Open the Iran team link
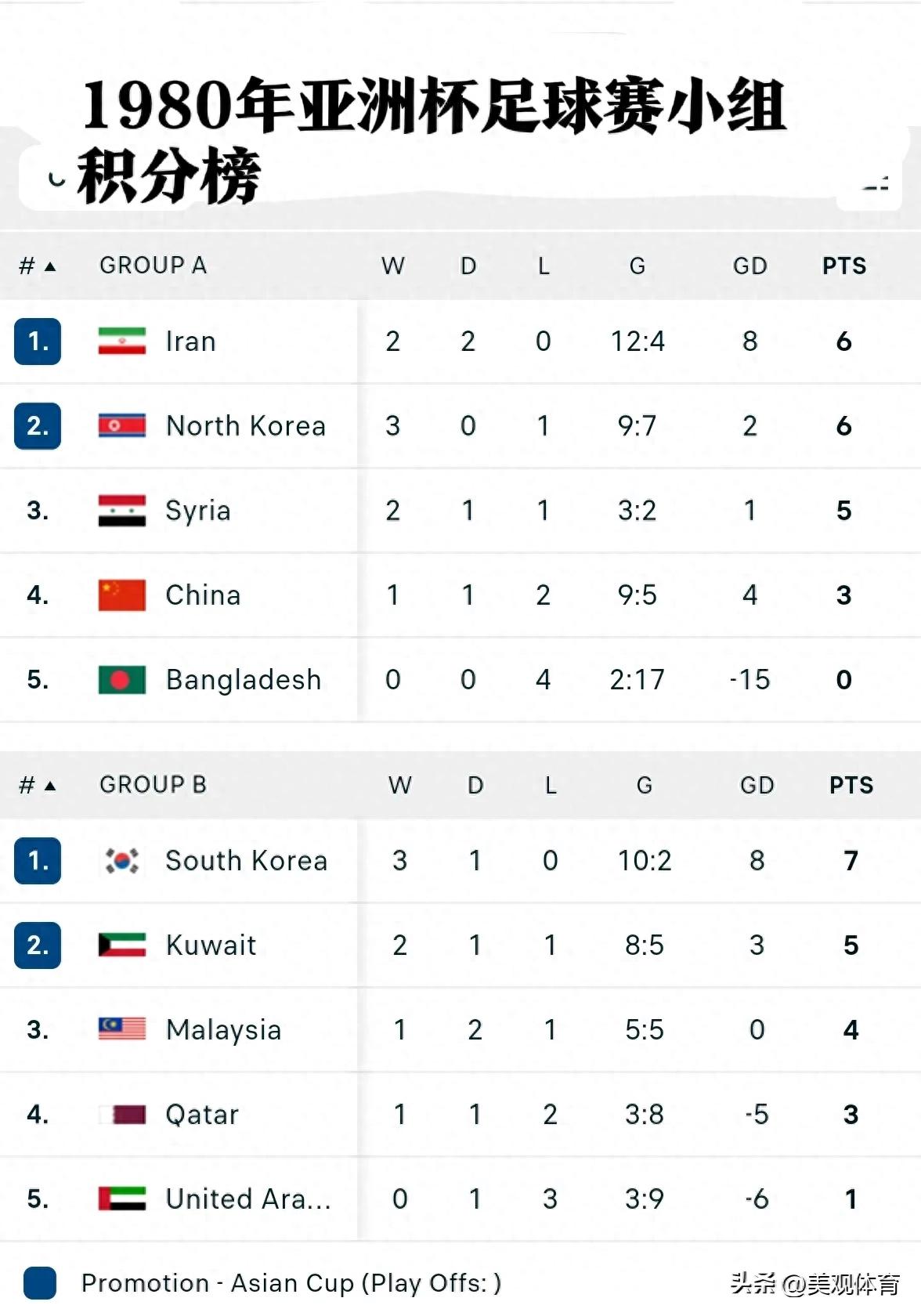The image size is (921, 1316). click(190, 342)
